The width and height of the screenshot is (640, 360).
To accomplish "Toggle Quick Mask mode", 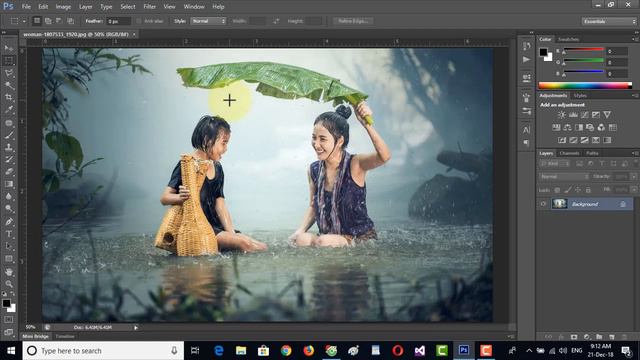I will tap(9, 320).
